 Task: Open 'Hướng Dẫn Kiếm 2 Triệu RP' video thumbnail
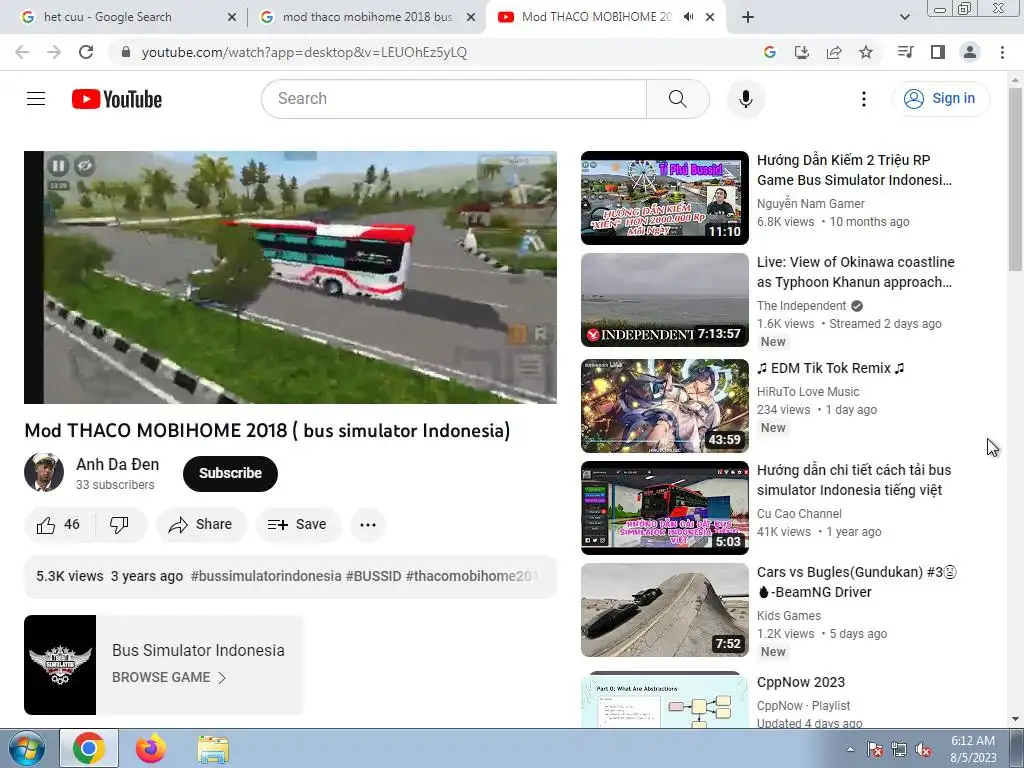[665, 198]
